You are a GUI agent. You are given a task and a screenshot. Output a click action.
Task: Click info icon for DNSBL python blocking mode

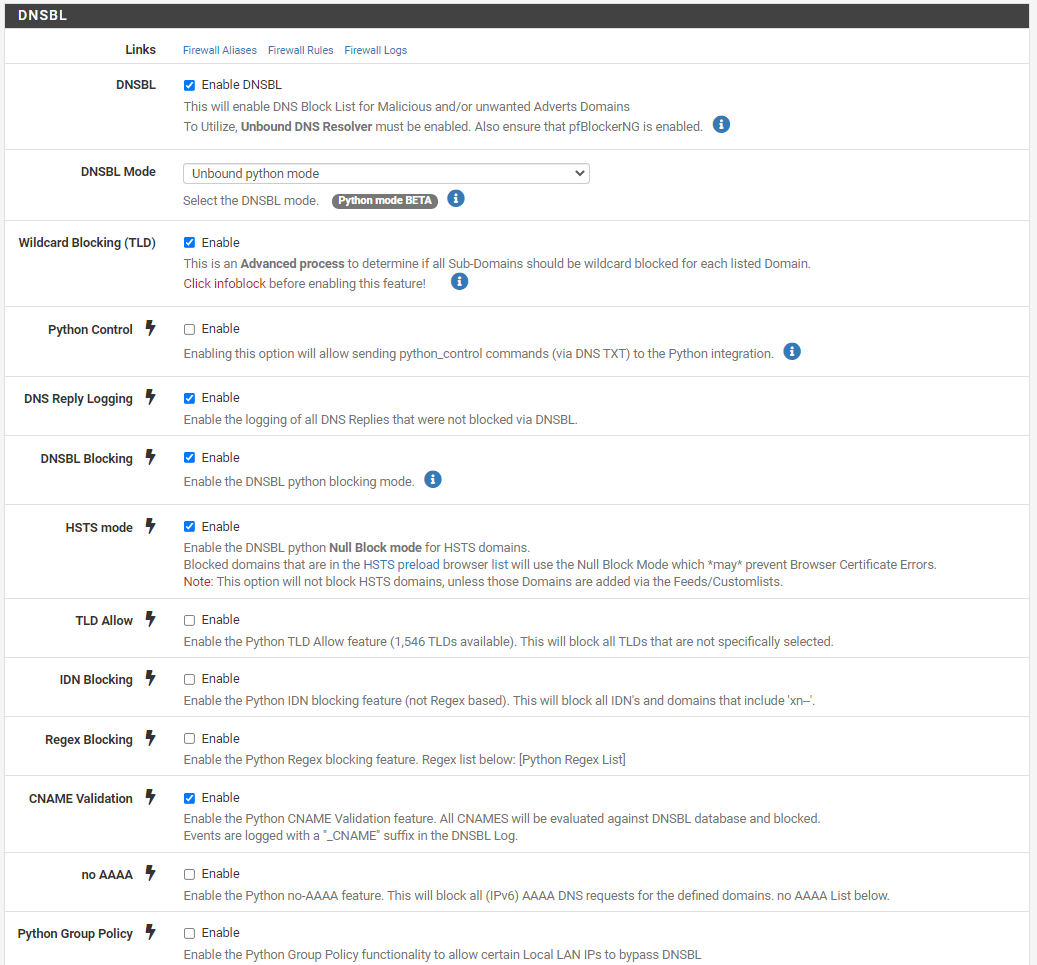pos(433,480)
